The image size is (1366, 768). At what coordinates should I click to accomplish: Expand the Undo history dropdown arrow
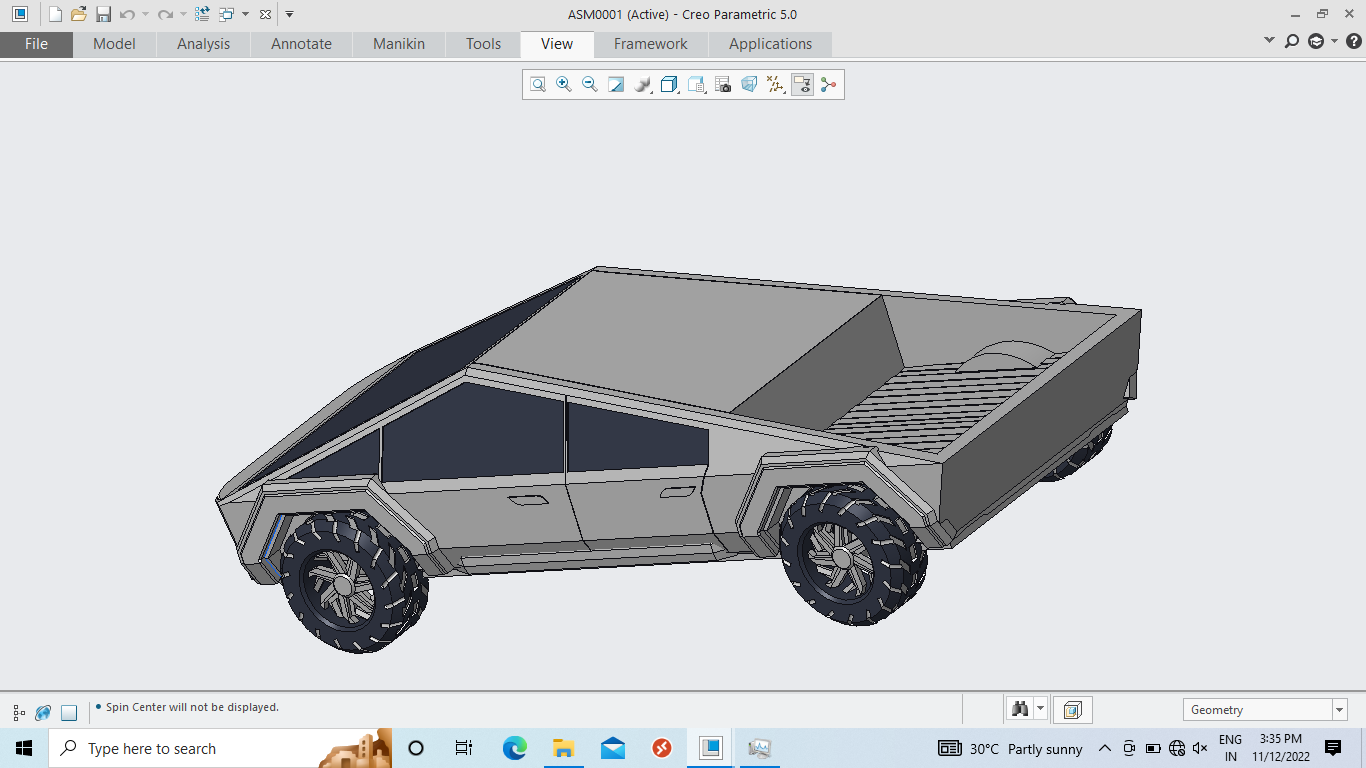point(145,14)
